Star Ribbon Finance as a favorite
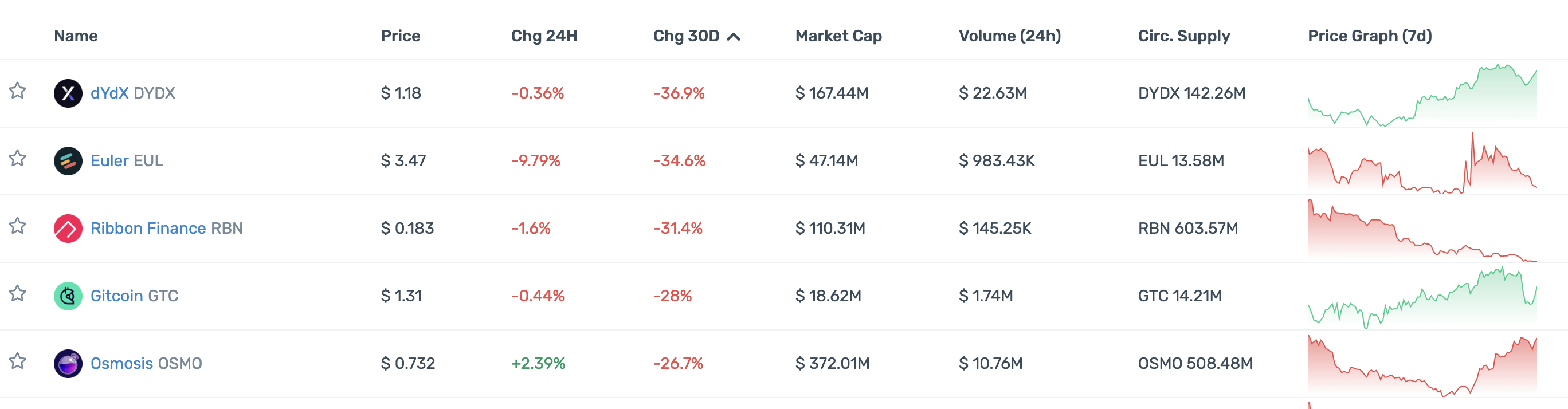1568x409 pixels. pyautogui.click(x=18, y=226)
